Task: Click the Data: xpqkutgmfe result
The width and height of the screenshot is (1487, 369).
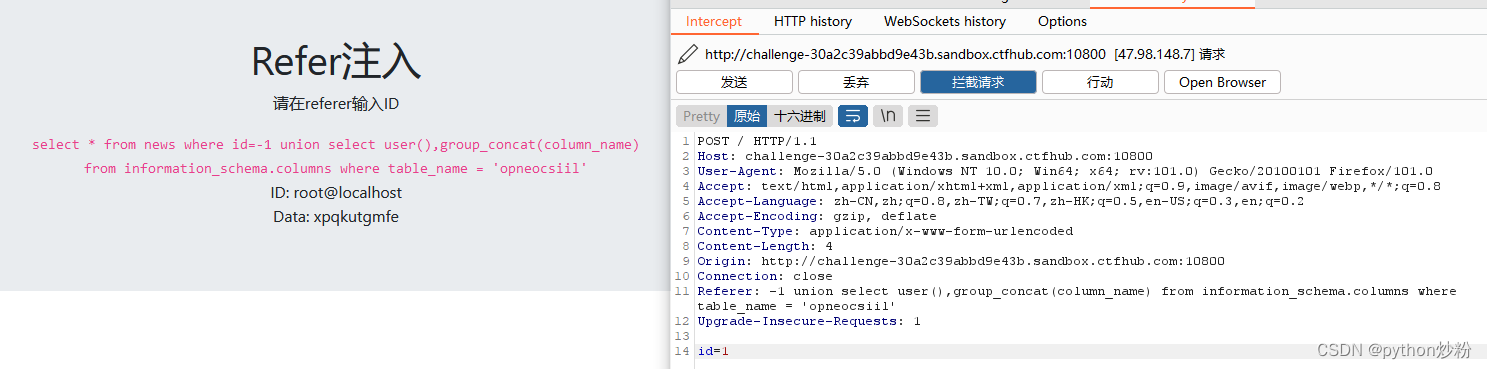Action: (336, 216)
